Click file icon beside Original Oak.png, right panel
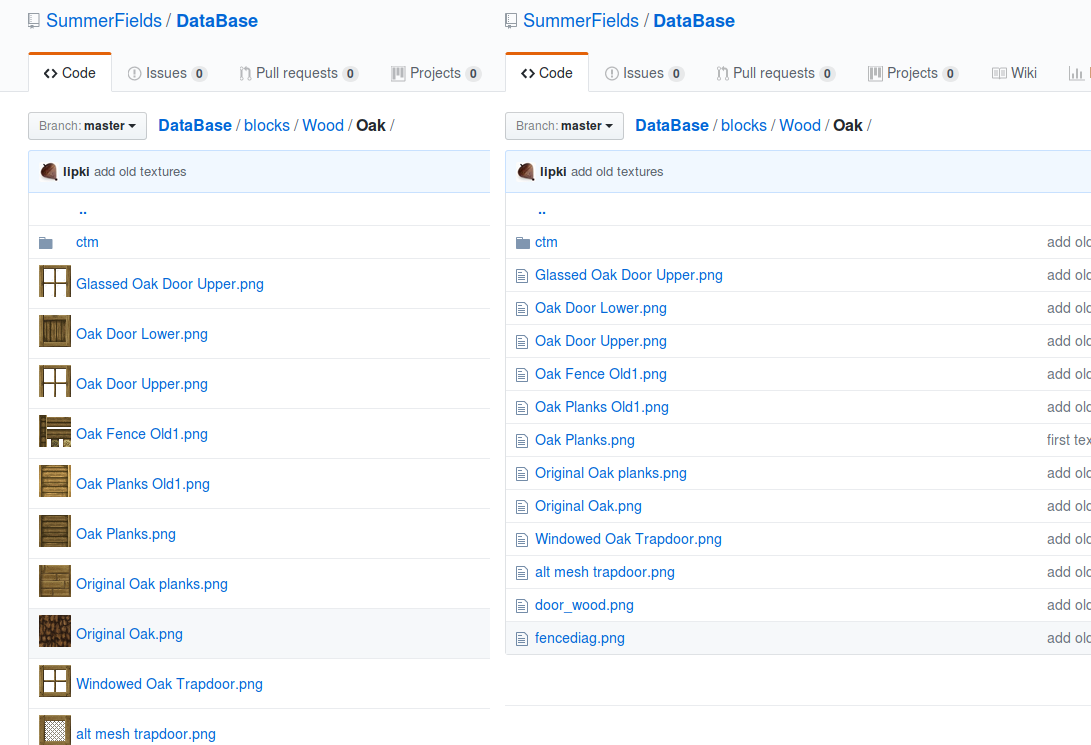The width and height of the screenshot is (1091, 745). (522, 507)
